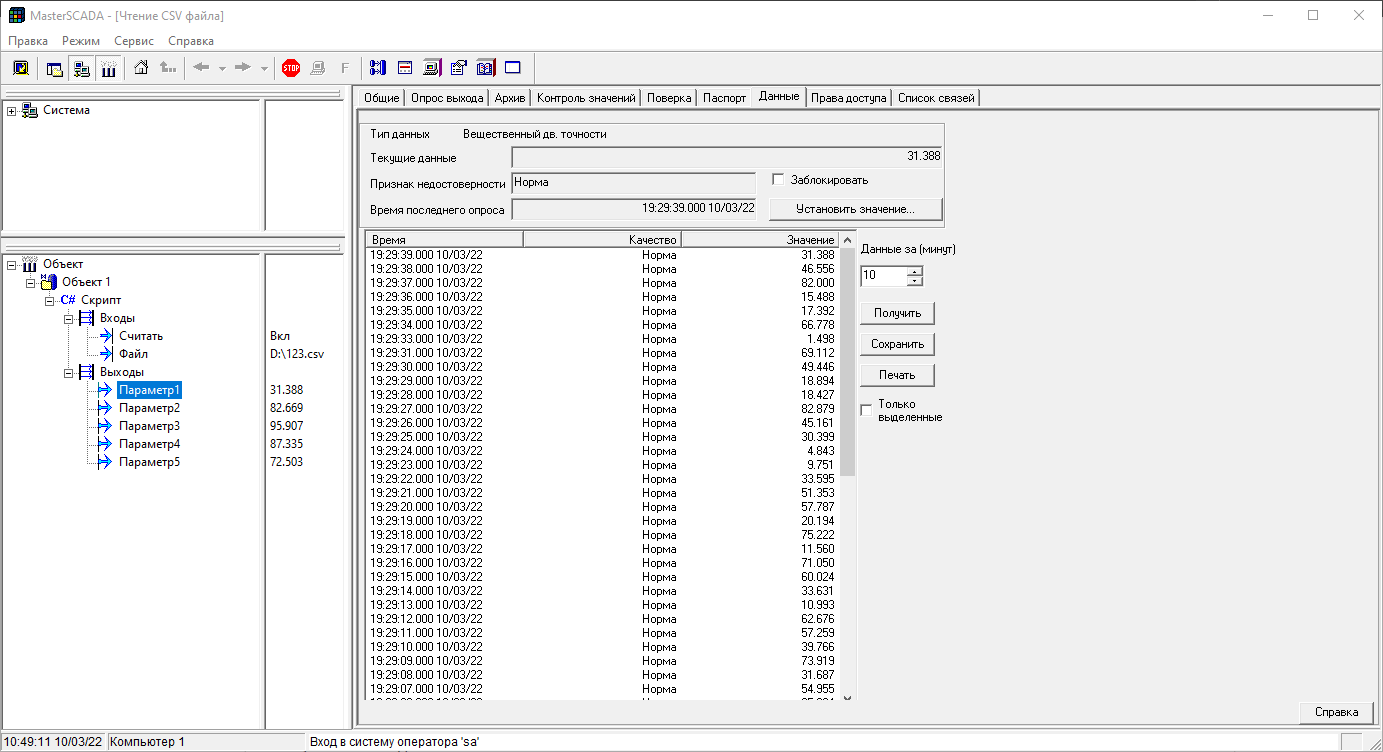Image resolution: width=1383 pixels, height=752 pixels.
Task: Click the Печать button
Action: point(897,375)
